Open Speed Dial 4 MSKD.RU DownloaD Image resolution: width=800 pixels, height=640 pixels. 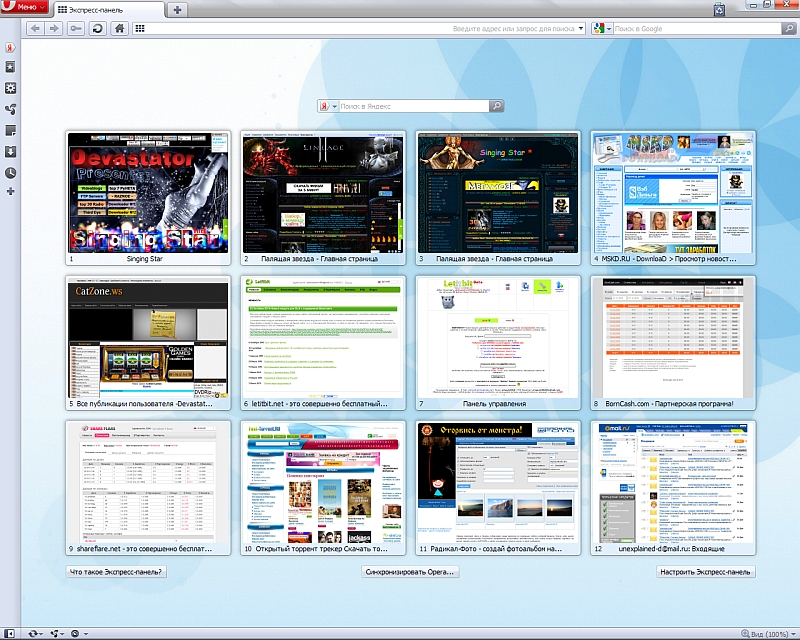point(673,198)
